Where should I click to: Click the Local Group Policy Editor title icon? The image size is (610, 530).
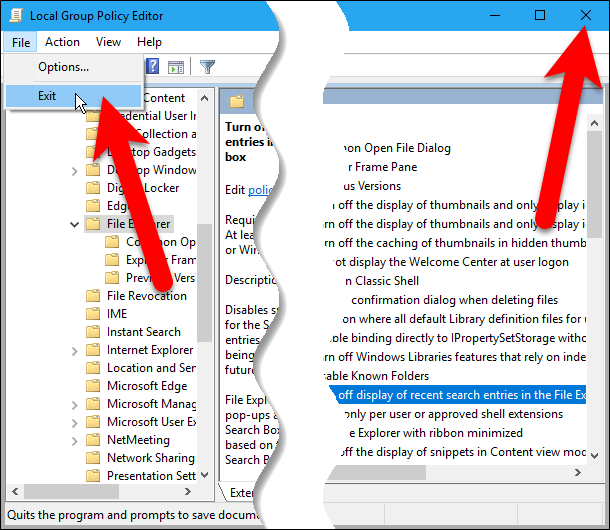pos(16,16)
